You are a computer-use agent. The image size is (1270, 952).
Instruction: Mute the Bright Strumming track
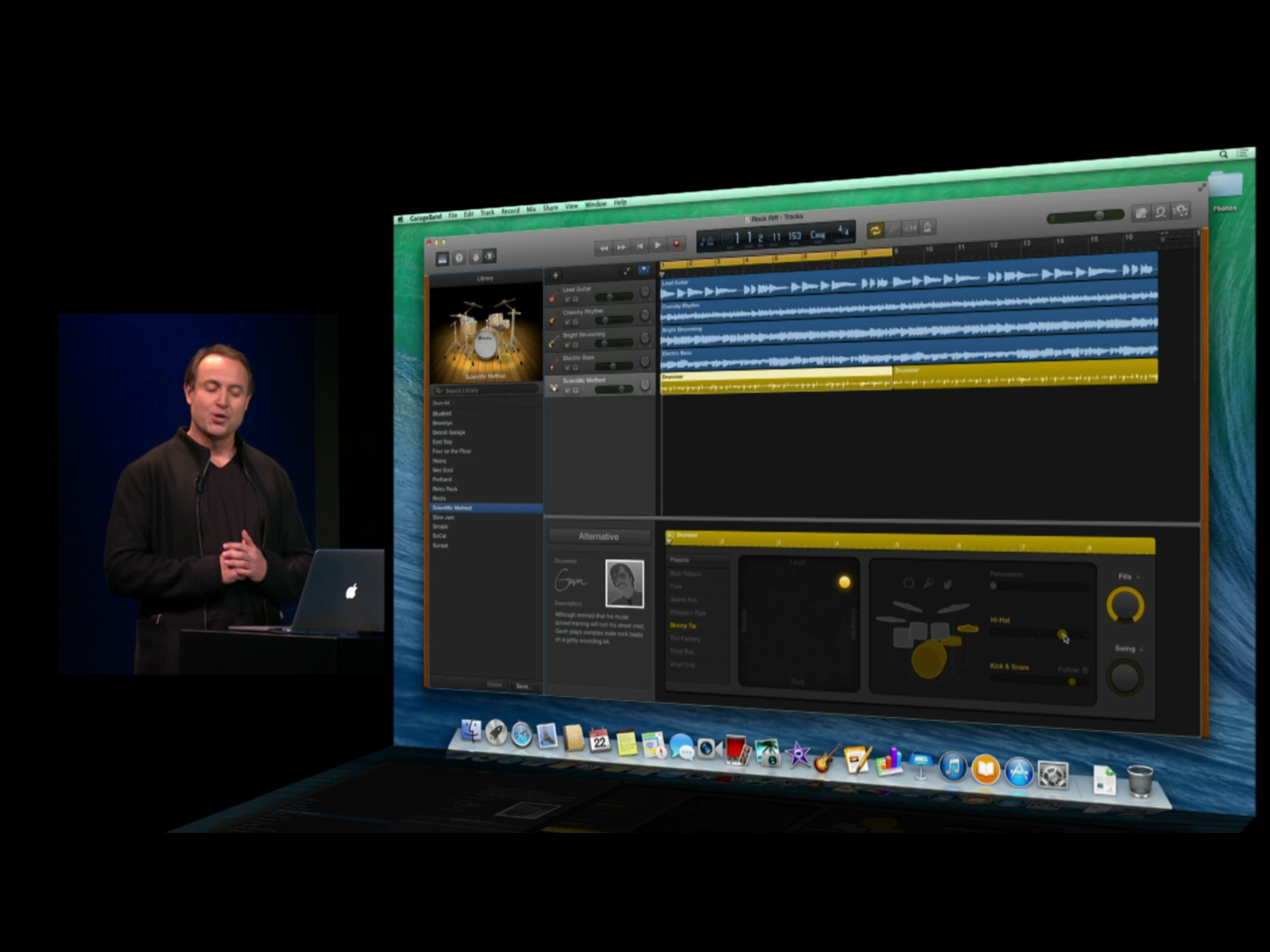(567, 345)
